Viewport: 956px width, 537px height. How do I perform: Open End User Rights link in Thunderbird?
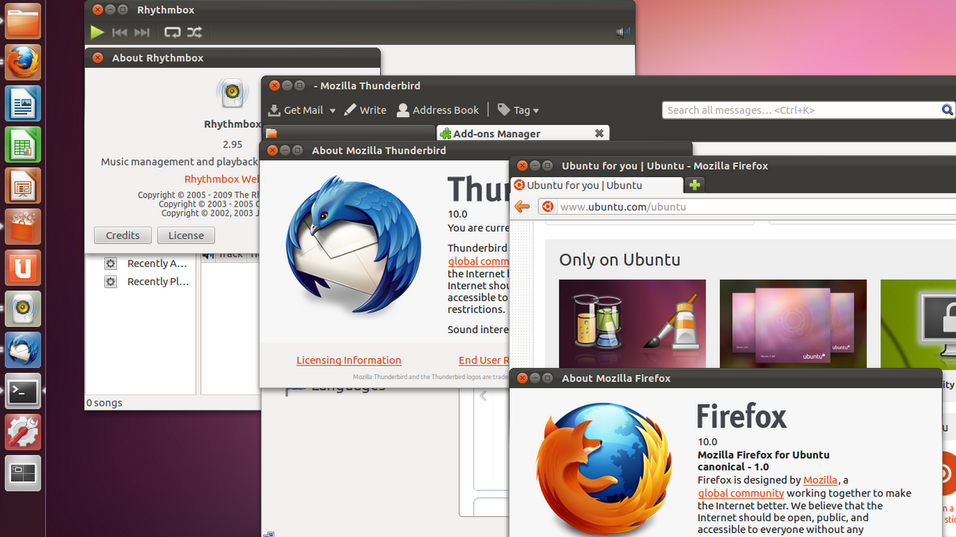(483, 360)
